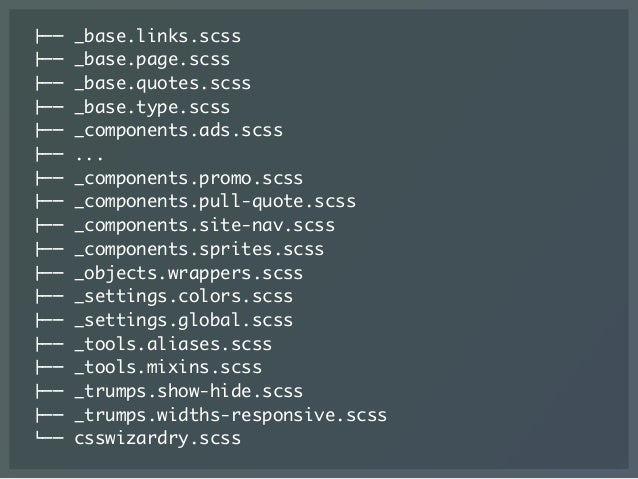
Task: Click the last-branch corner marker before csswizardry.scss
Action: coord(50,436)
